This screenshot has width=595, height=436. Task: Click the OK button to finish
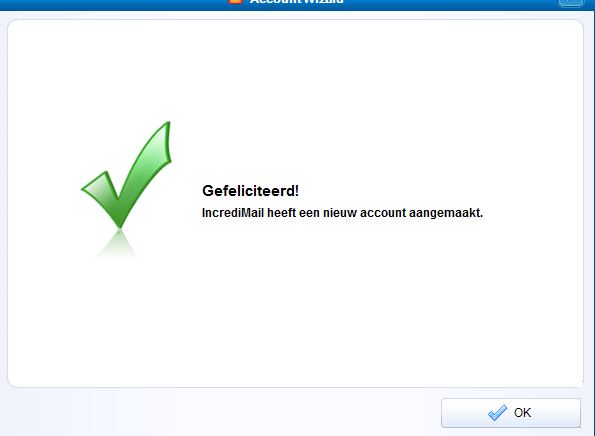coord(511,413)
